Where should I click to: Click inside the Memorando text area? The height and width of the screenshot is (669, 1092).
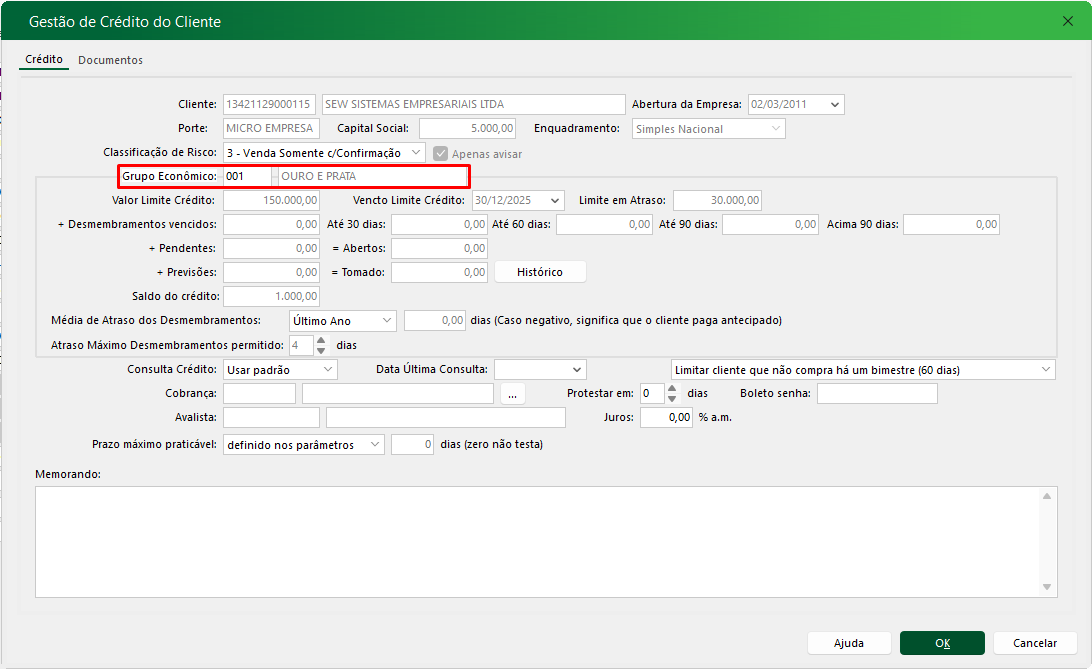[x=536, y=542]
